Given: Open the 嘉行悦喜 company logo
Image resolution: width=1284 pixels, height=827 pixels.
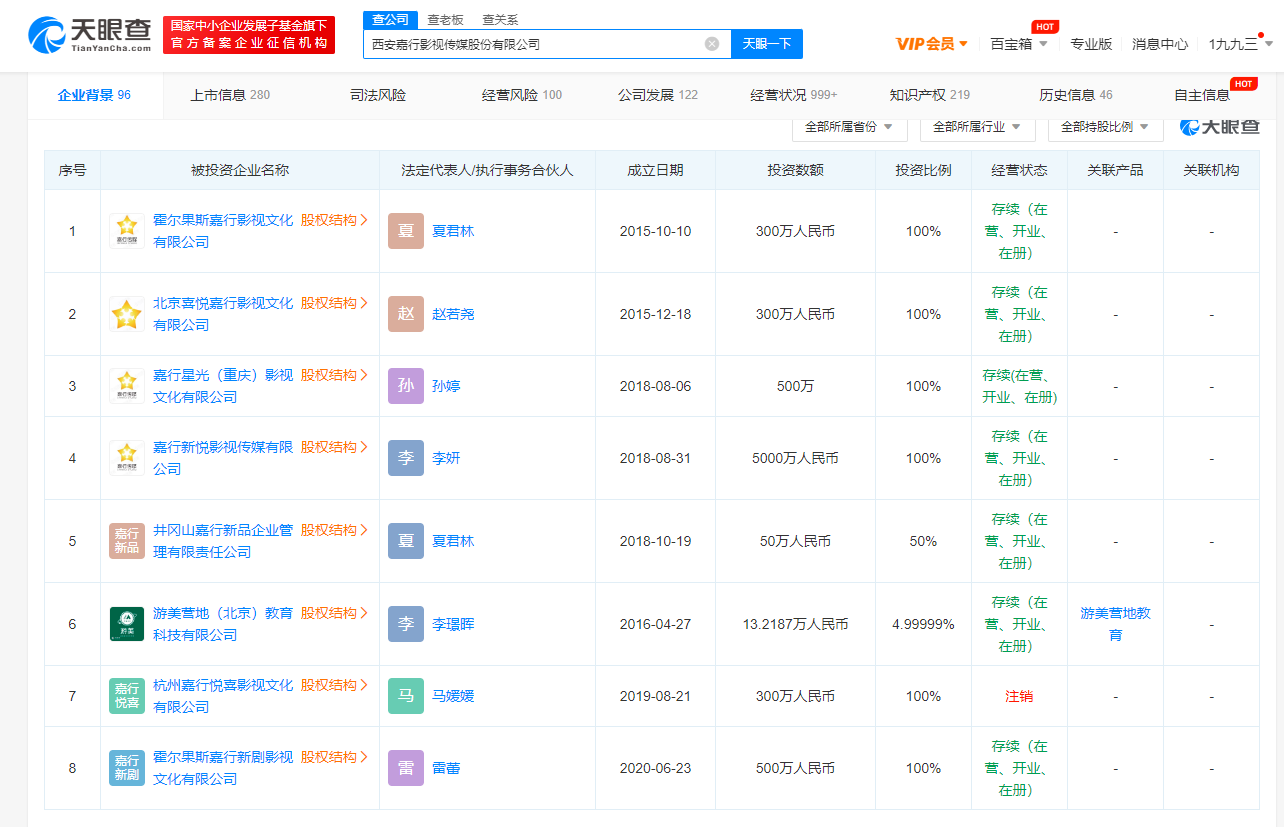Looking at the screenshot, I should [127, 696].
